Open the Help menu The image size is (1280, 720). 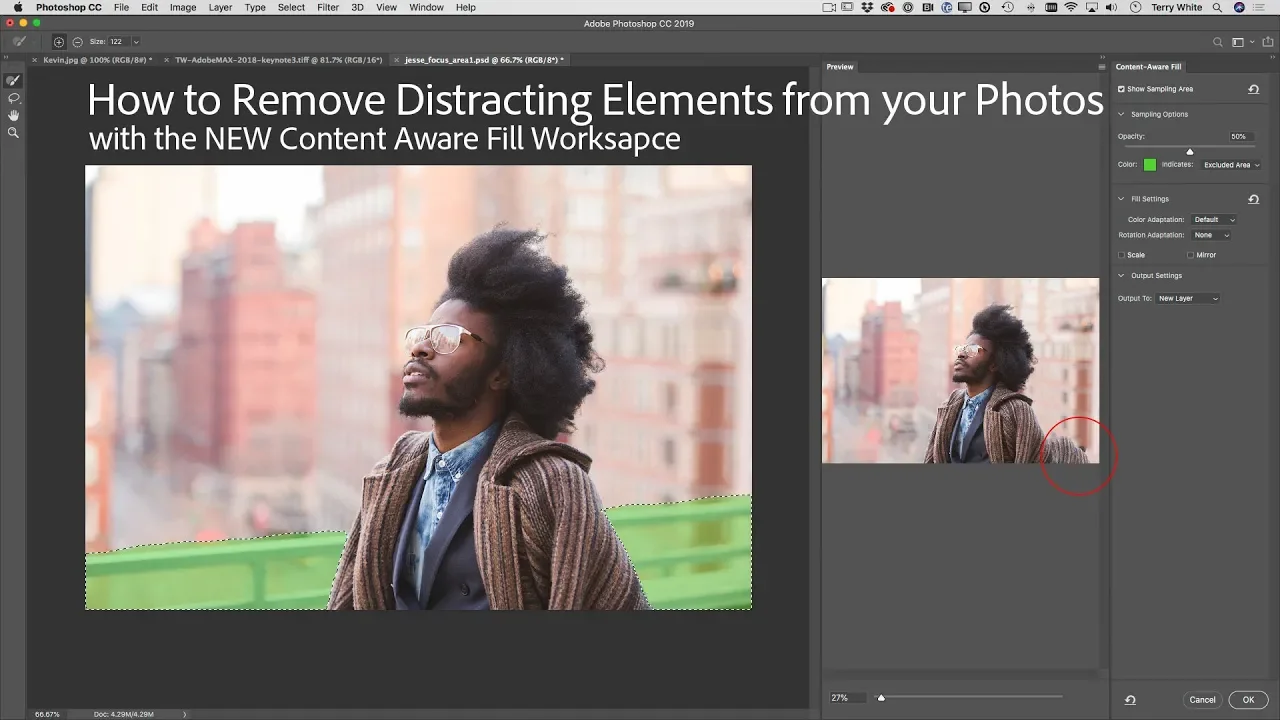pos(466,7)
